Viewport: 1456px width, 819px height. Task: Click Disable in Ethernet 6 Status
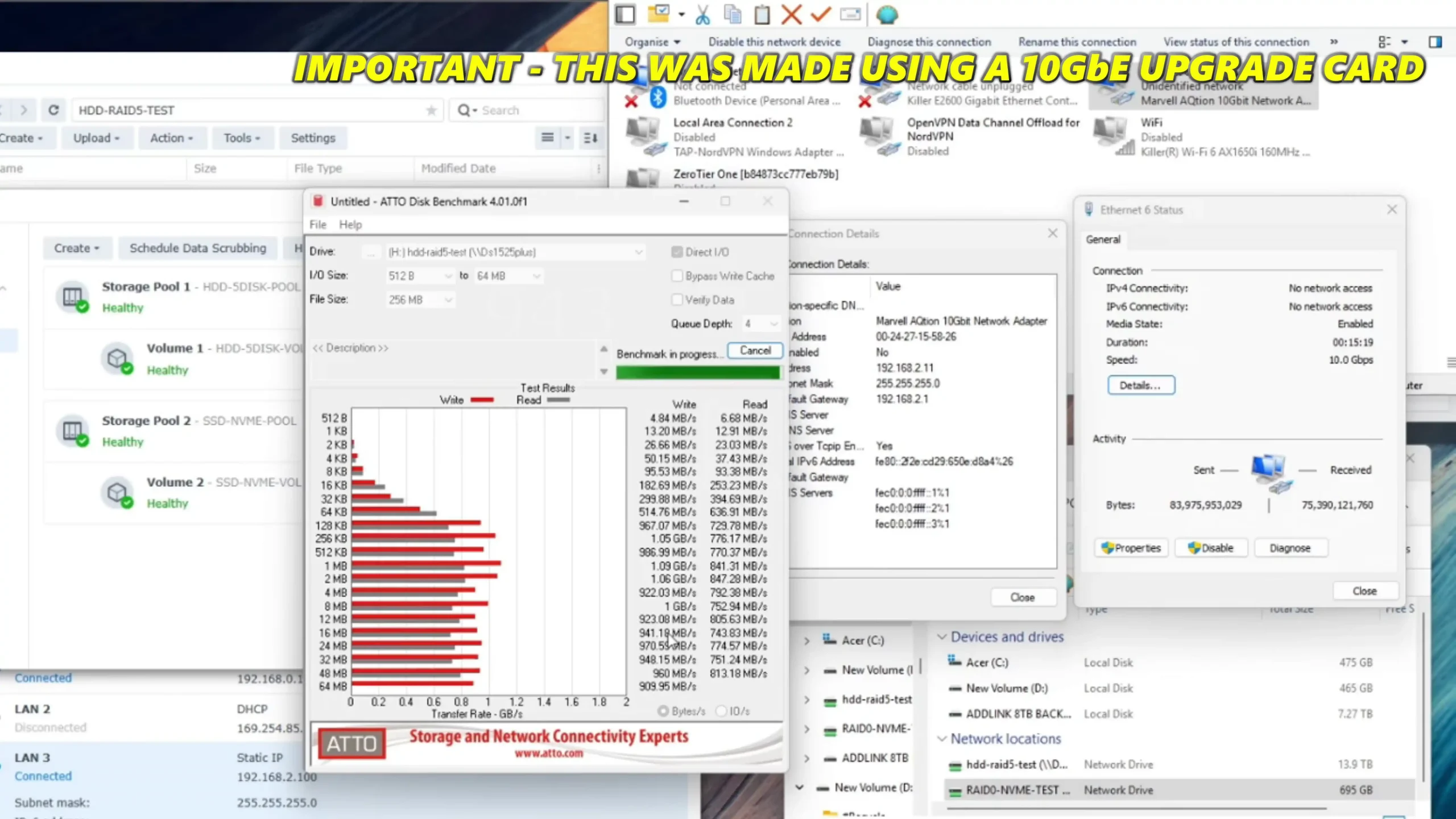[x=1211, y=548]
